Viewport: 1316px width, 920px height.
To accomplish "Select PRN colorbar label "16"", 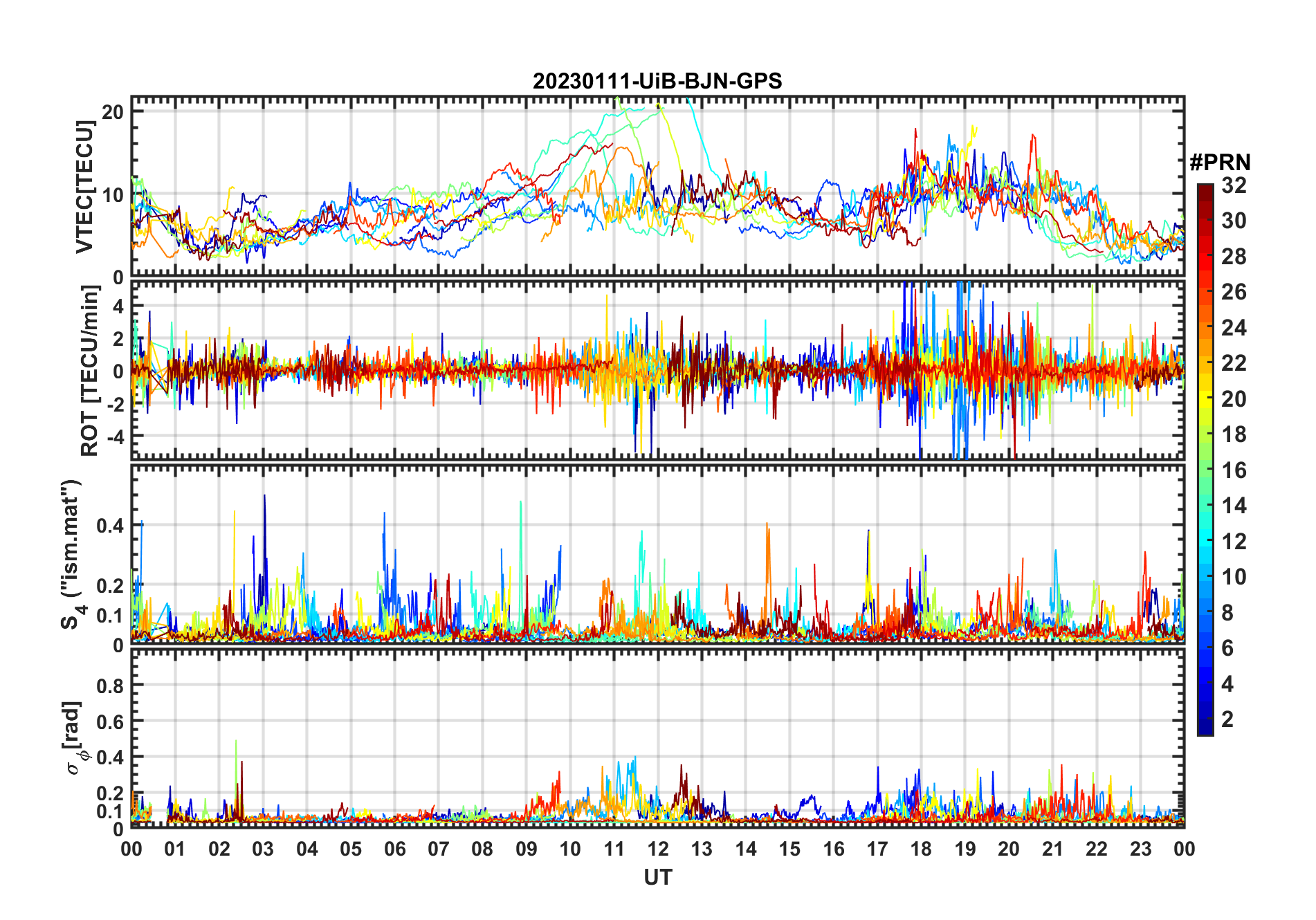I will pyautogui.click(x=1234, y=470).
